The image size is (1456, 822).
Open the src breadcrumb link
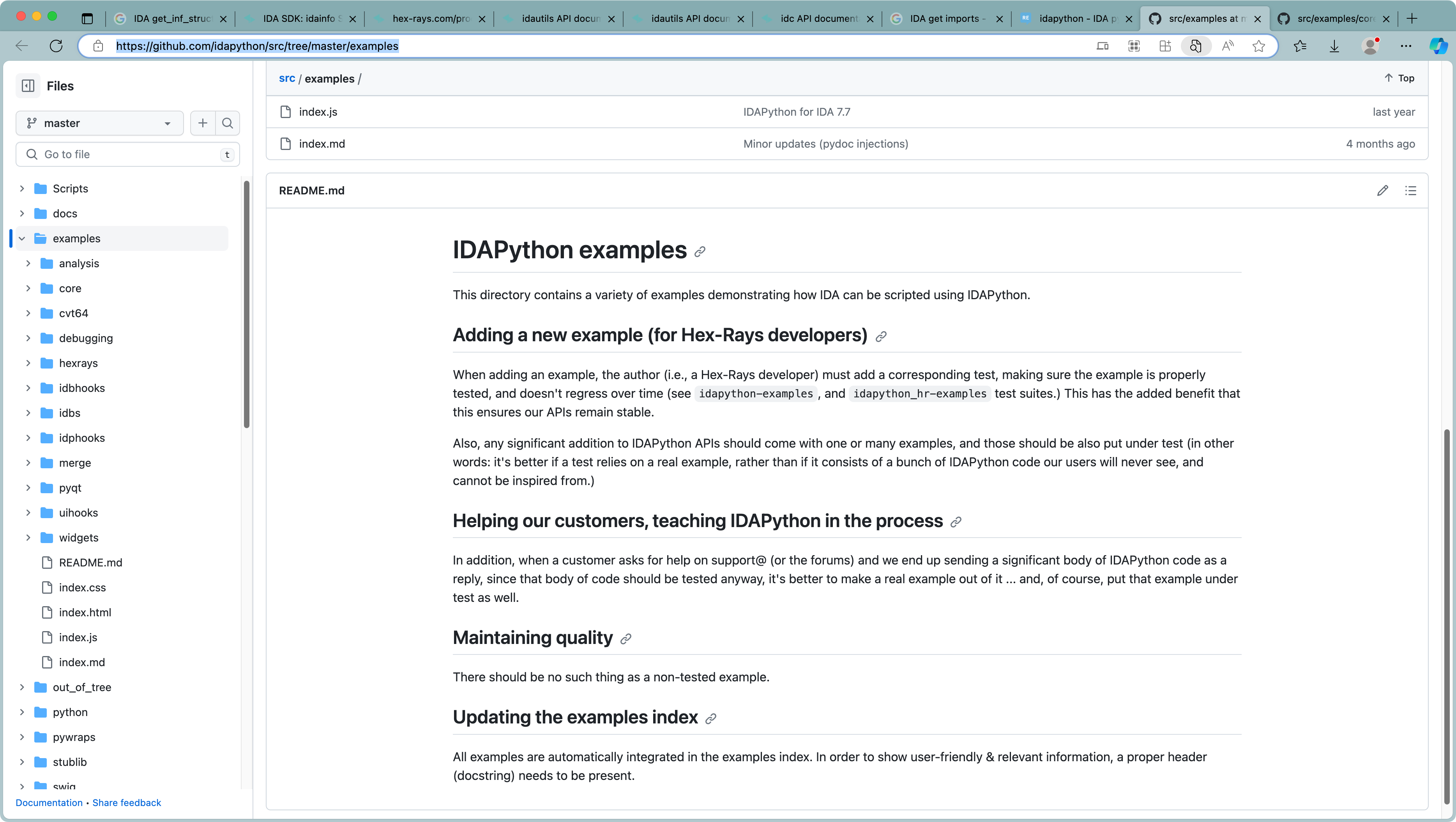coord(287,79)
